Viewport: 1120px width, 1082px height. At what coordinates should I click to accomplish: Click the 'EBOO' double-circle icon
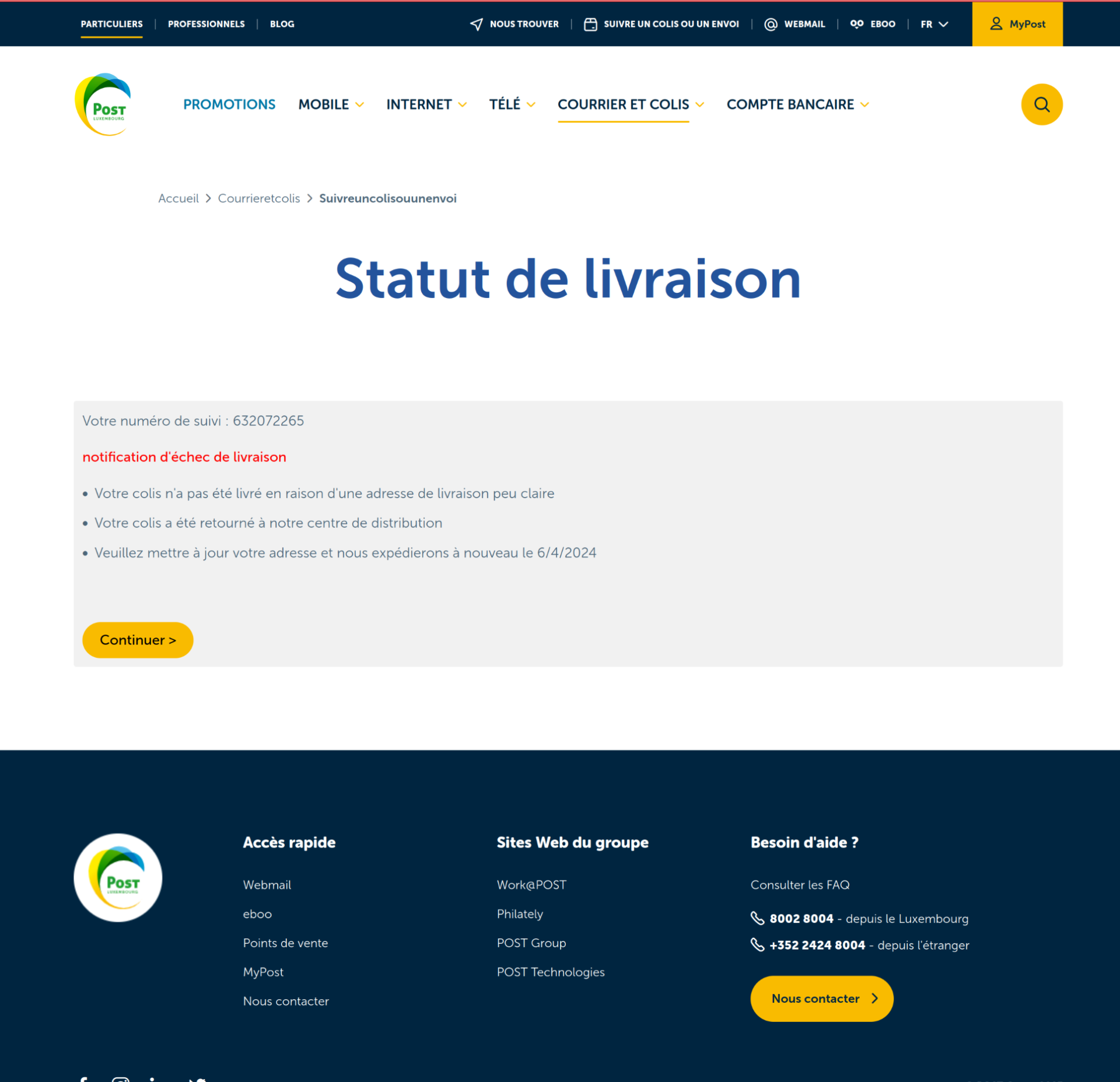[x=855, y=23]
